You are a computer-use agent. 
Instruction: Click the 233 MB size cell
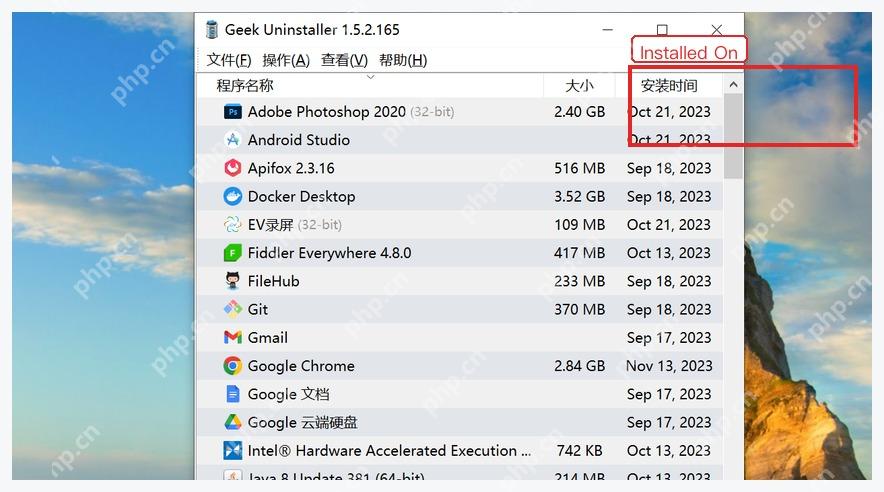click(580, 281)
